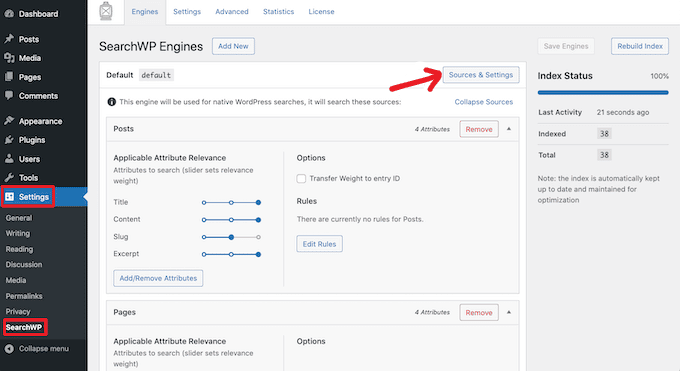The image size is (680, 371).
Task: Click the Collapse menu arrow icon
Action: point(9,348)
